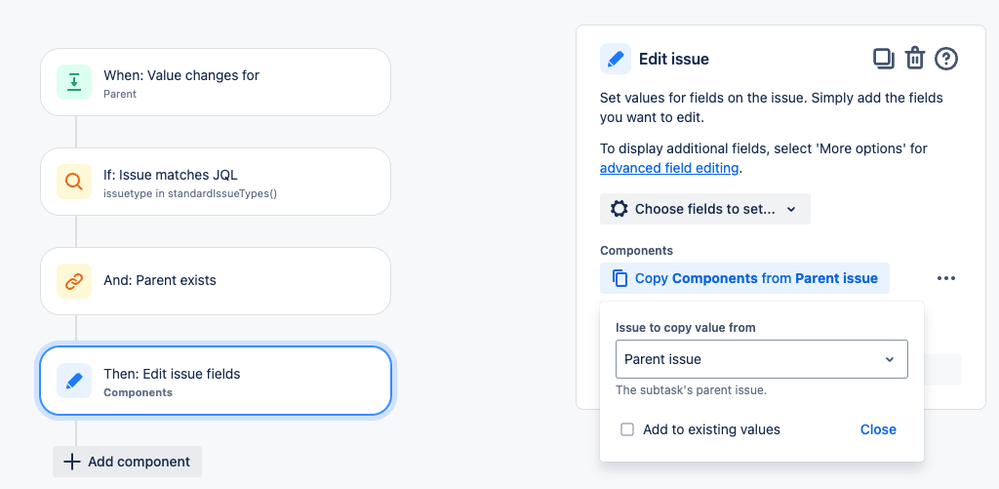Click the copy icon beside Copy Components
The width and height of the screenshot is (999, 489).
point(620,278)
